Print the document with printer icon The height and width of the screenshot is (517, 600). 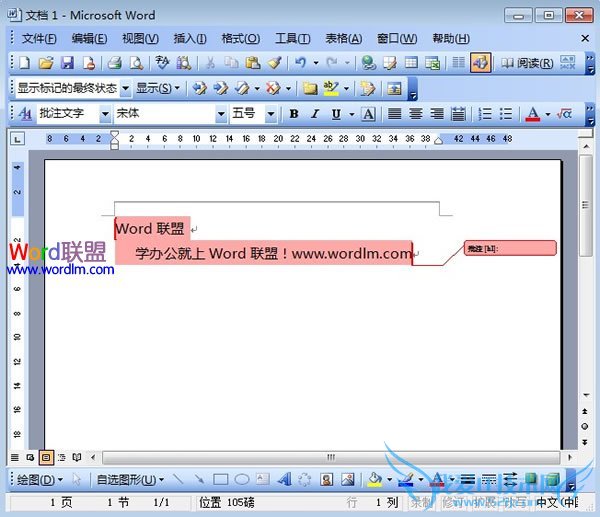coord(114,62)
